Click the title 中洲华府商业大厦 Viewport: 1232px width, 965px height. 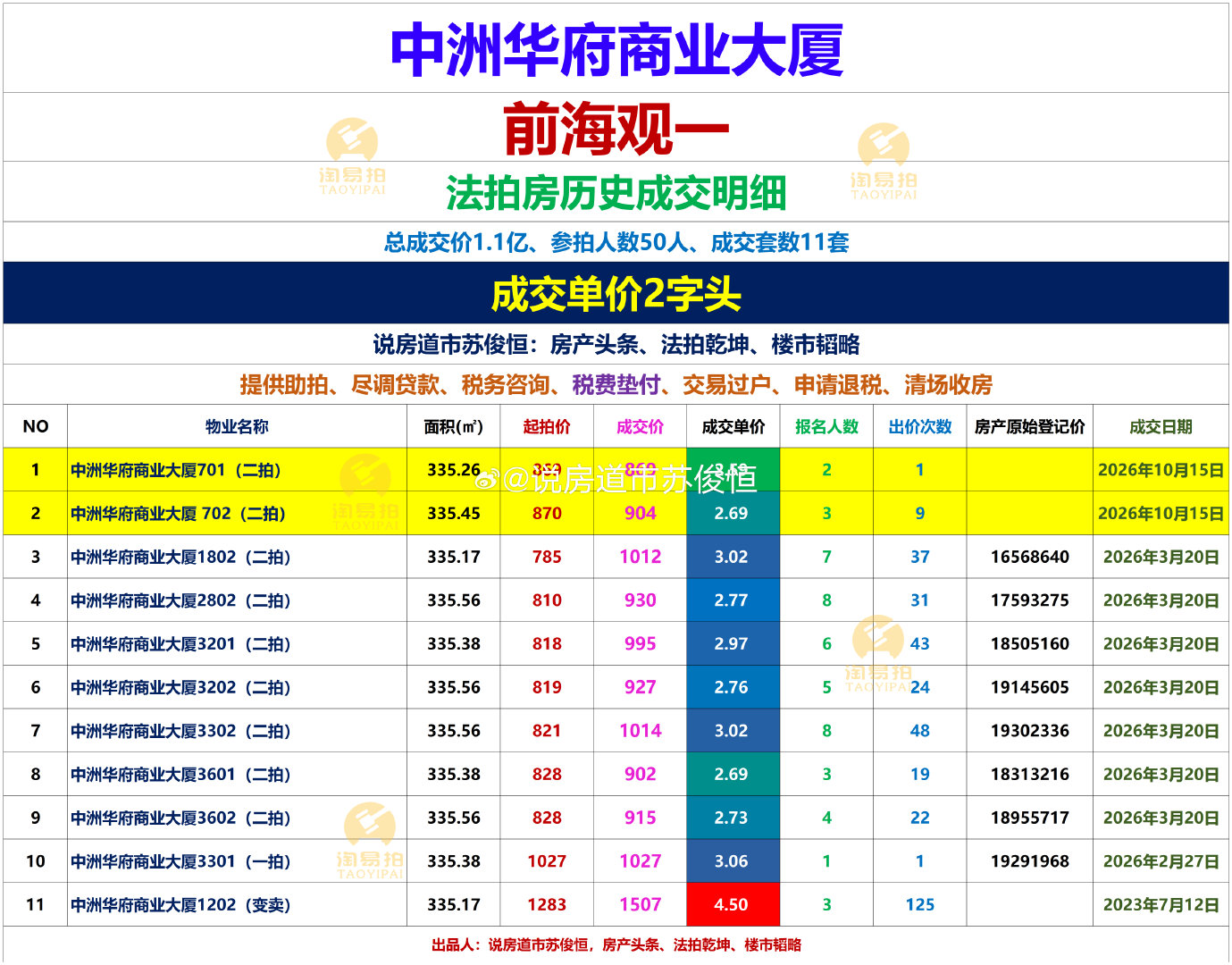point(616,50)
